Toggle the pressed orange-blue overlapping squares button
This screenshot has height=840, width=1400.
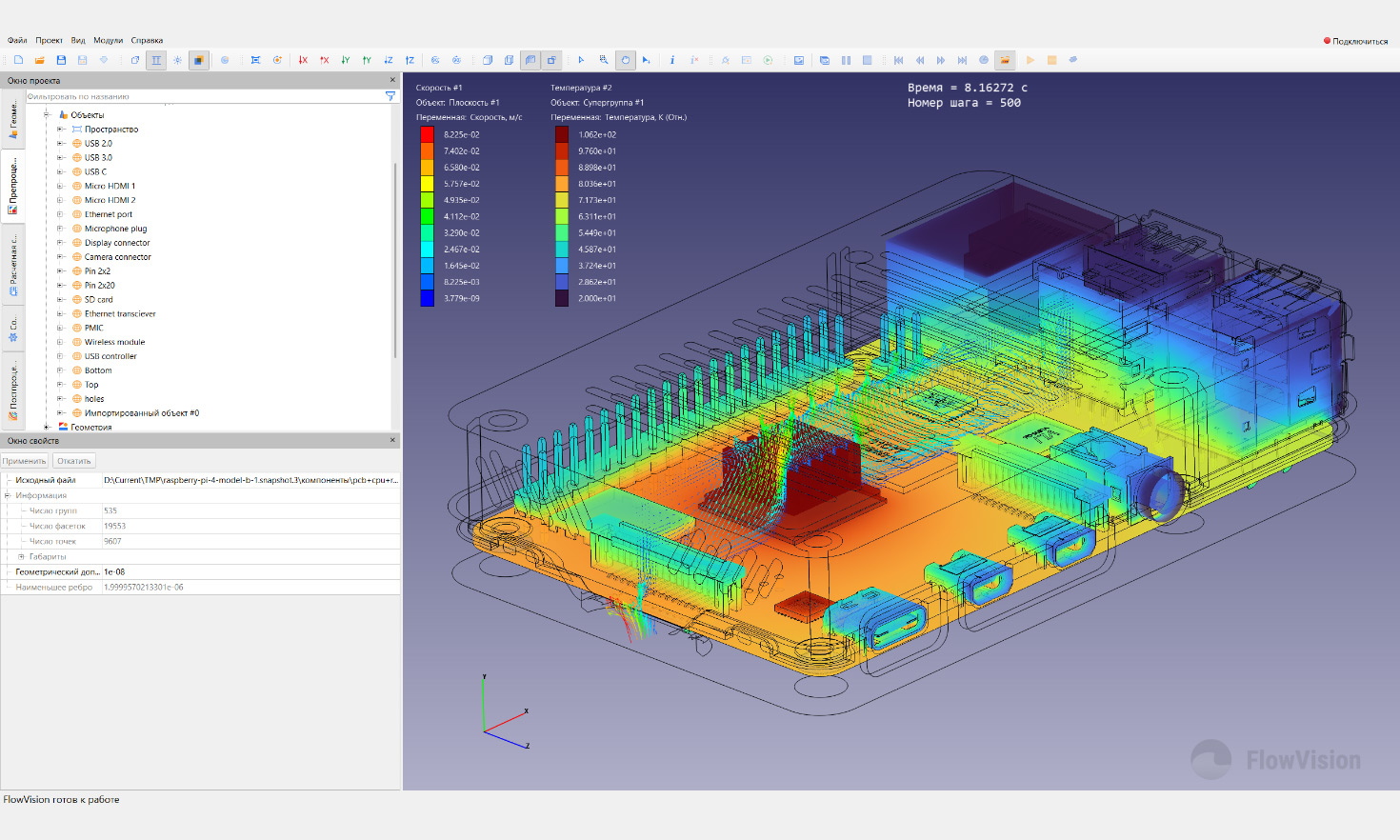pos(198,60)
